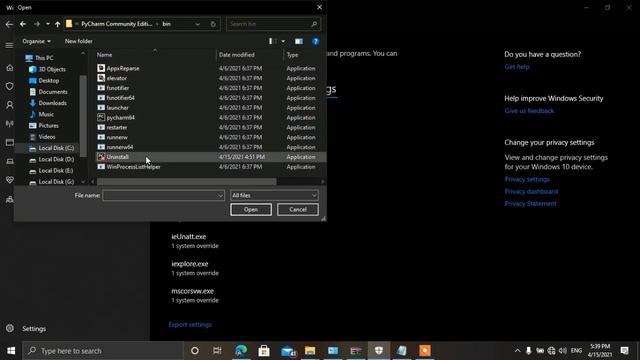
Task: Open Task View on taskbar
Action: click(217, 351)
